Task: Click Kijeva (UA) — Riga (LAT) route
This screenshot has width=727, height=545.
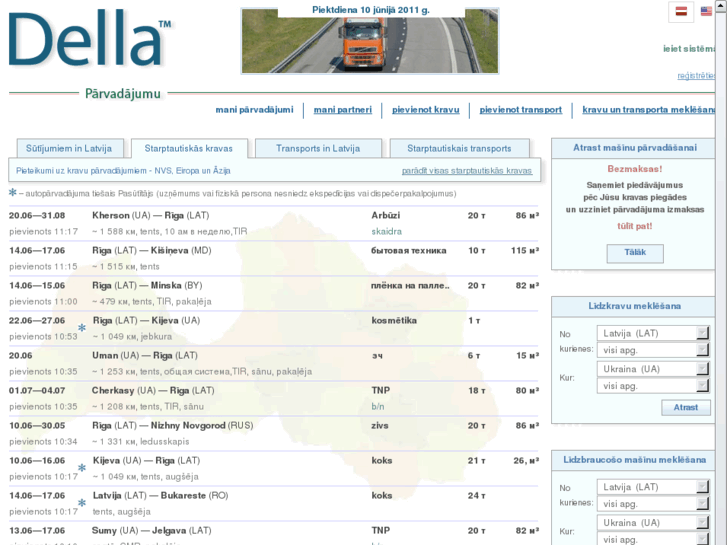Action: click(147, 461)
